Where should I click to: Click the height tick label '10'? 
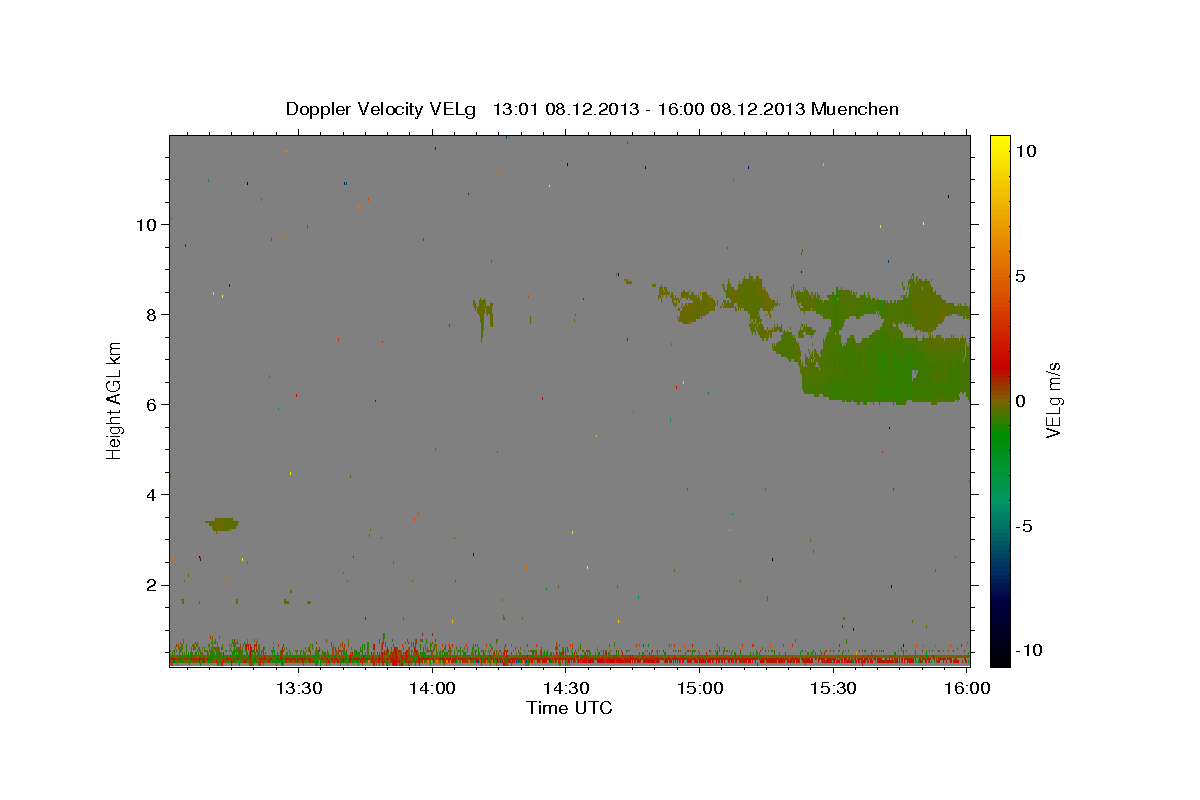point(145,224)
